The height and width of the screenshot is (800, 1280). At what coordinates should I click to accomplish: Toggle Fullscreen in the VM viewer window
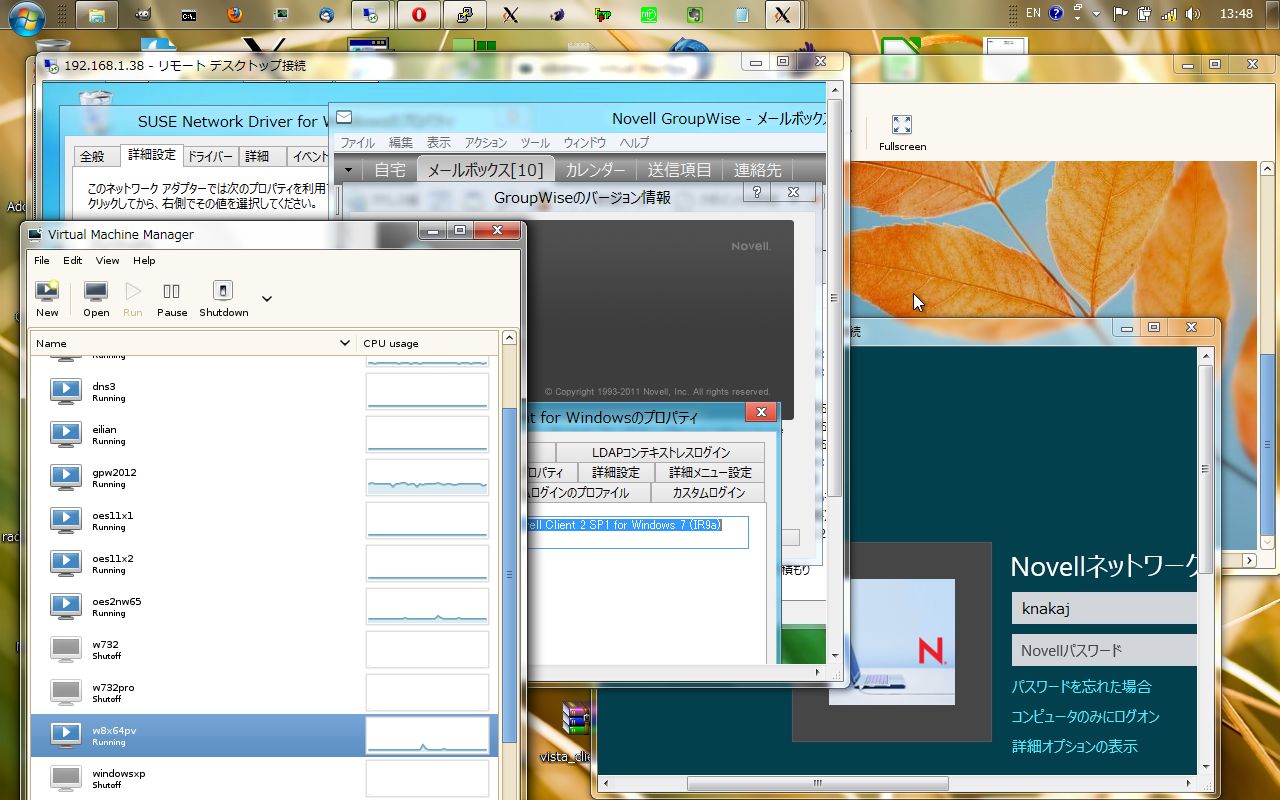pos(902,133)
